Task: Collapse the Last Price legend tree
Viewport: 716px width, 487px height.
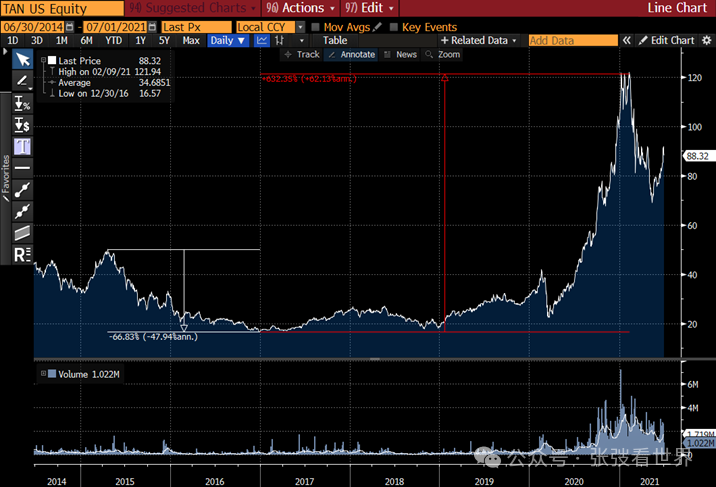Action: [43, 60]
